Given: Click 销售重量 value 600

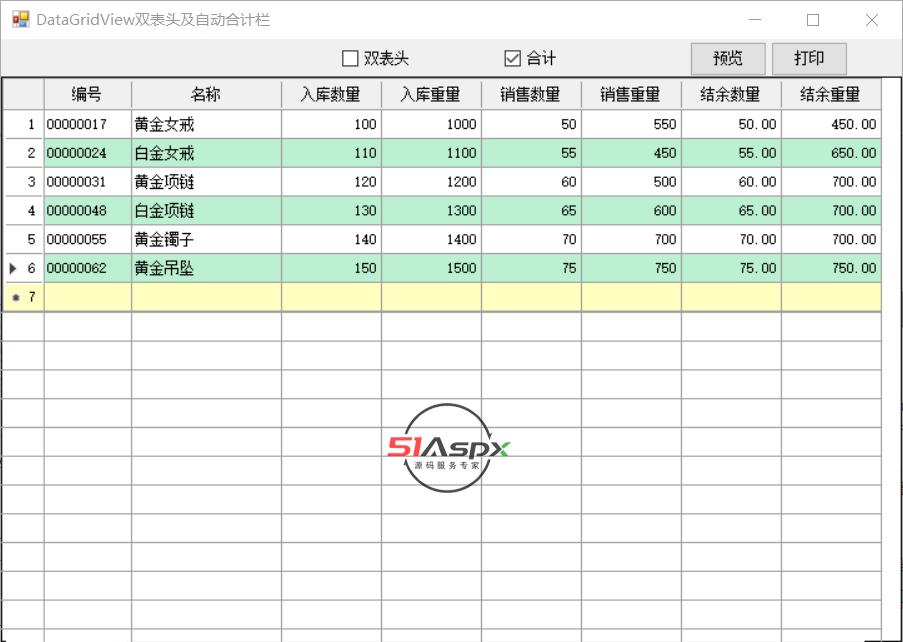Looking at the screenshot, I should pos(631,211).
